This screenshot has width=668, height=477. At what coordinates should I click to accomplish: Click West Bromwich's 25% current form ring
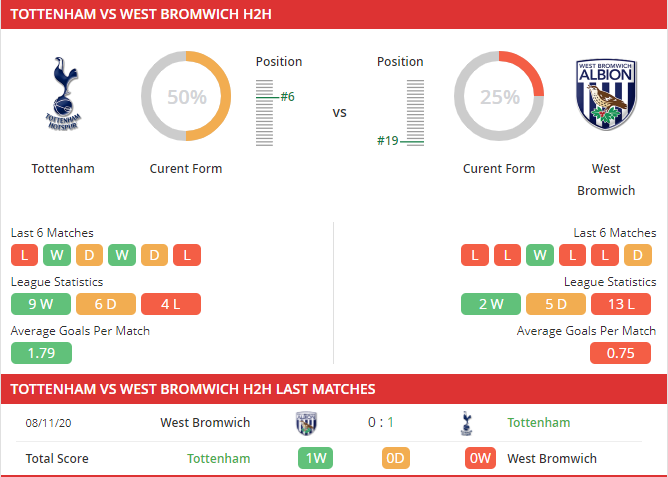499,97
